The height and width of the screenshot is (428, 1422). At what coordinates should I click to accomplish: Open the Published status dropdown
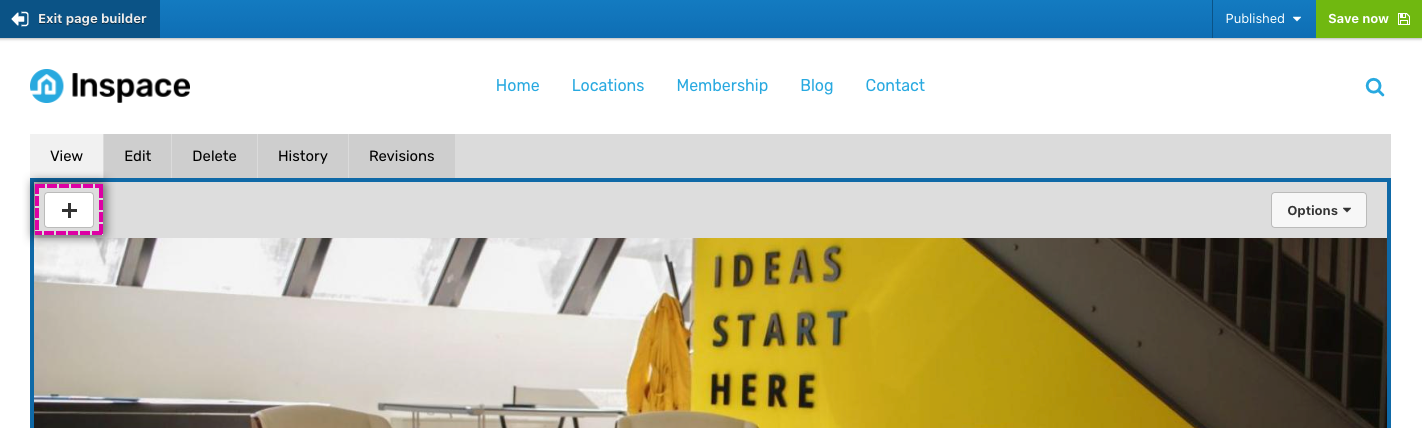tap(1263, 19)
